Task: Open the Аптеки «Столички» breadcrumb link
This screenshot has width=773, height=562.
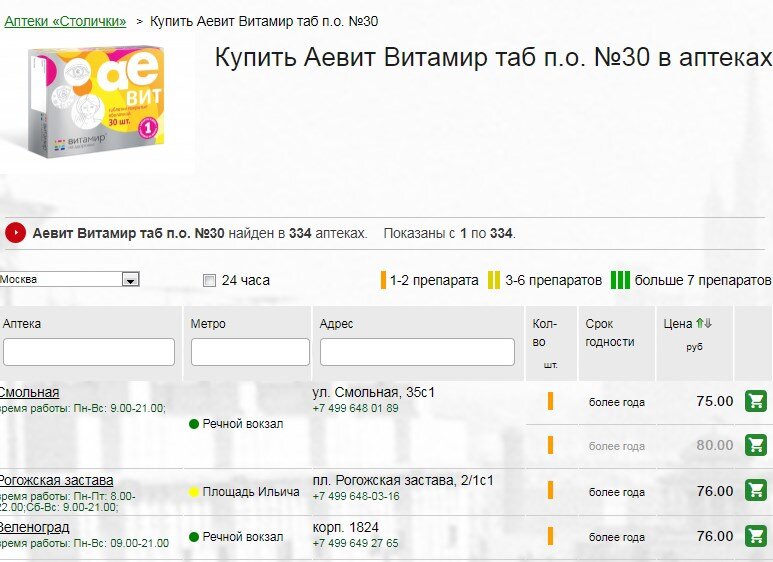Action: tap(65, 21)
